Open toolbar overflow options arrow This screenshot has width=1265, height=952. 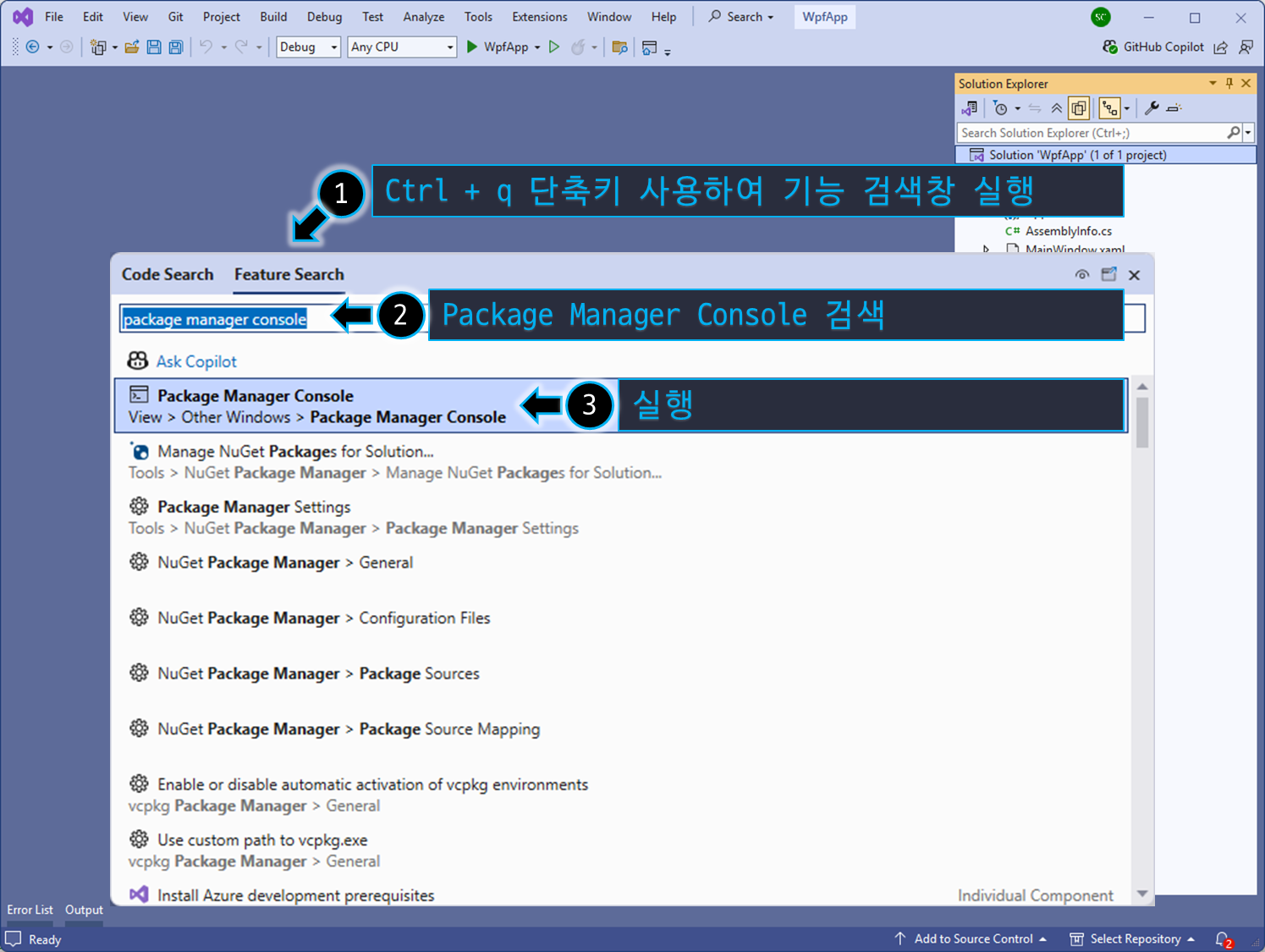point(668,51)
